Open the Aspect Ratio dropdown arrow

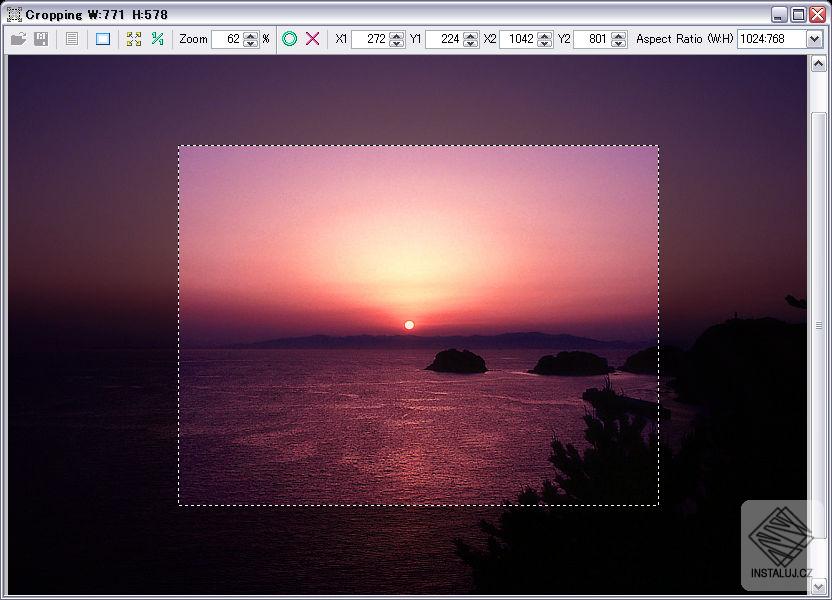click(814, 39)
